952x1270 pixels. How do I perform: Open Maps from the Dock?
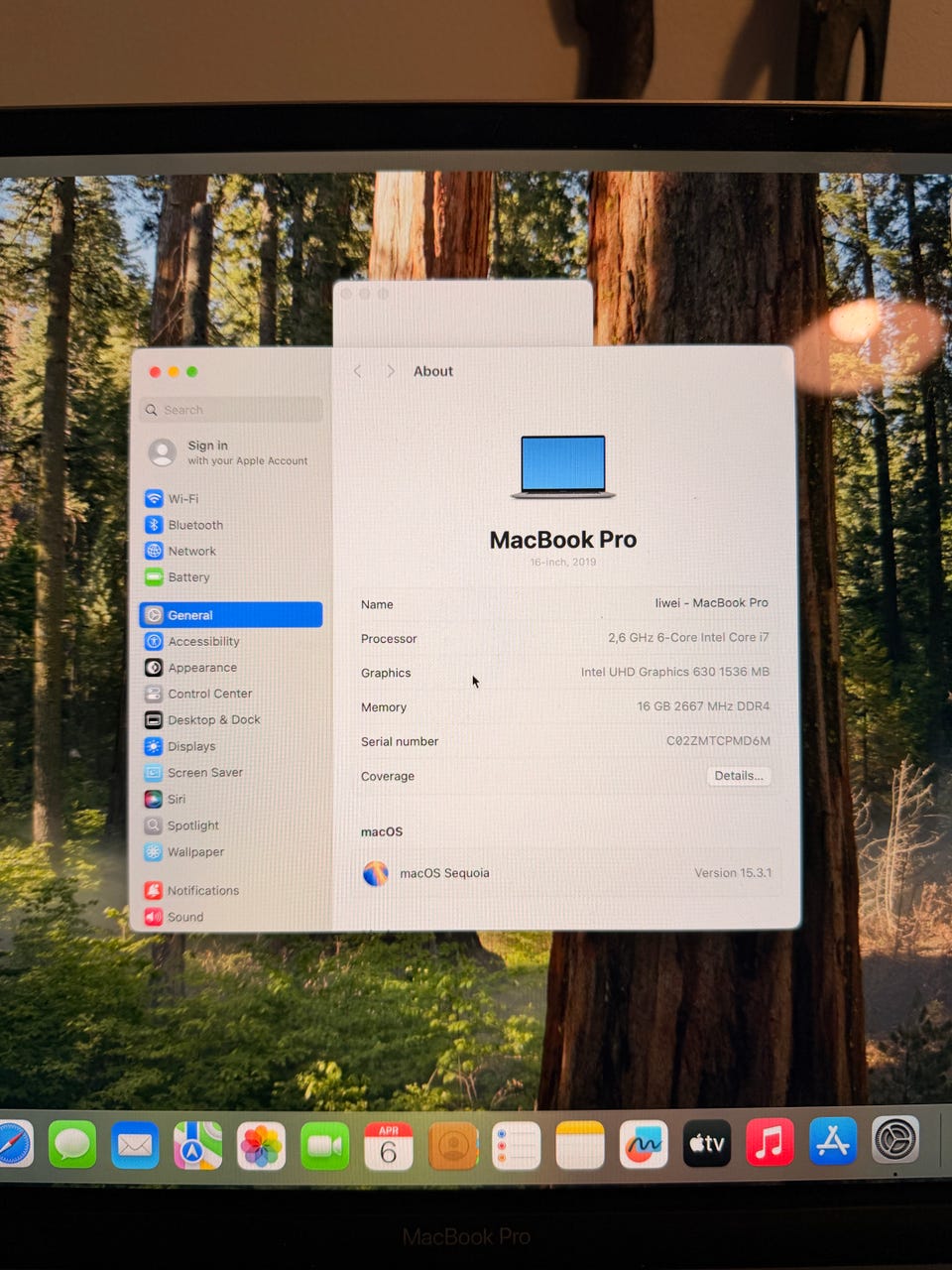198,1146
